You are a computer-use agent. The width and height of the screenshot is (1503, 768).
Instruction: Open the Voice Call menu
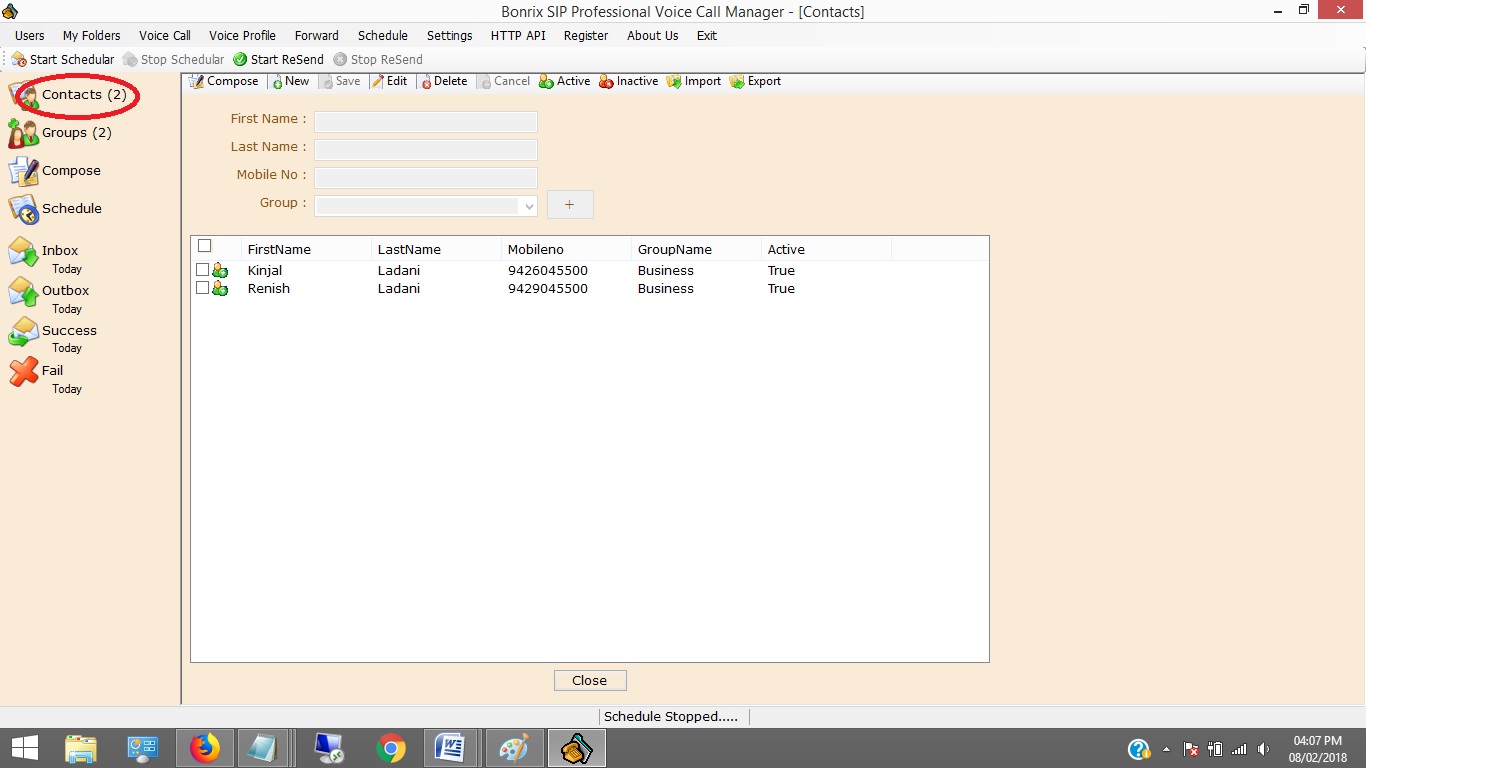(165, 35)
